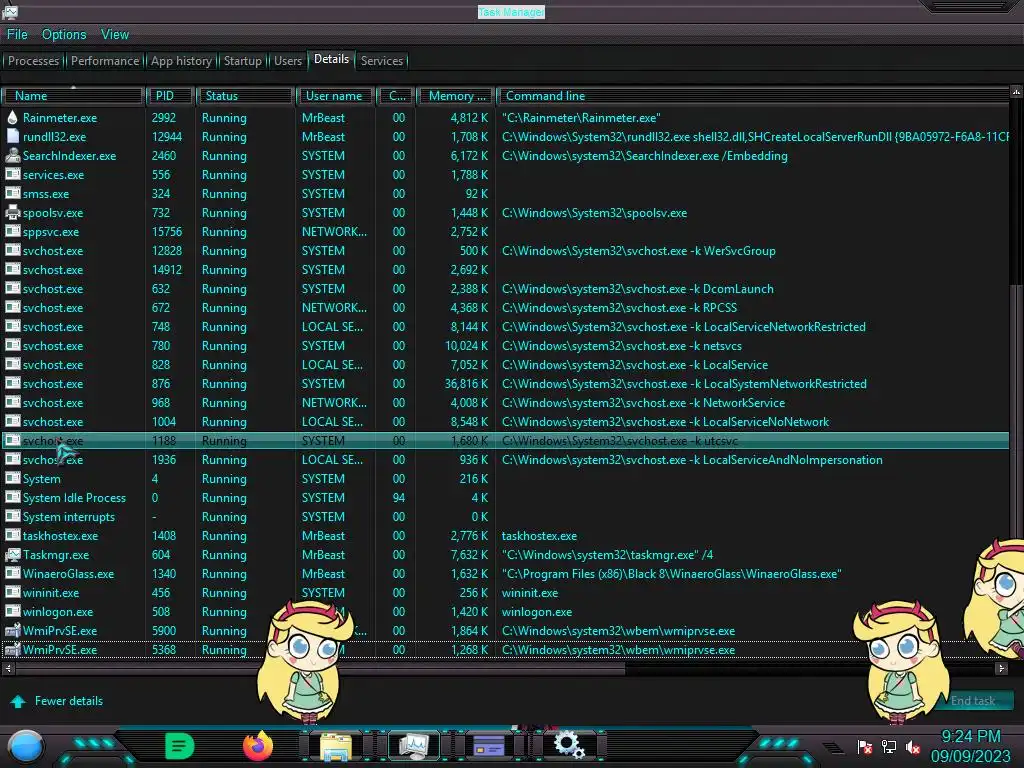Click the icon of WmiPrvSE.exe PID 5900
The image size is (1024, 768).
[x=12, y=630]
